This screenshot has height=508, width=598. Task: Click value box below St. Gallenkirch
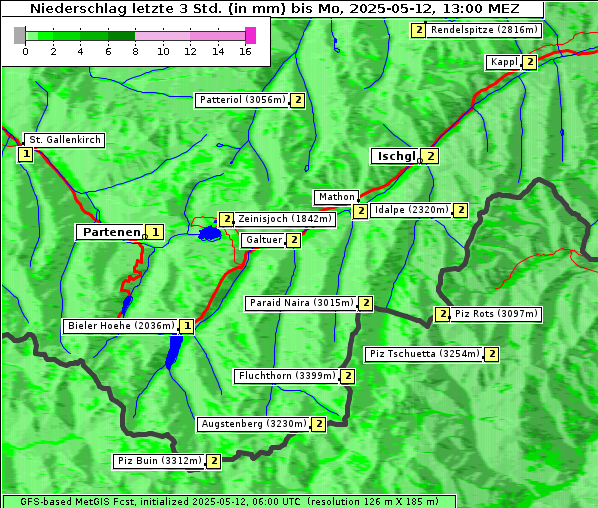[26, 155]
